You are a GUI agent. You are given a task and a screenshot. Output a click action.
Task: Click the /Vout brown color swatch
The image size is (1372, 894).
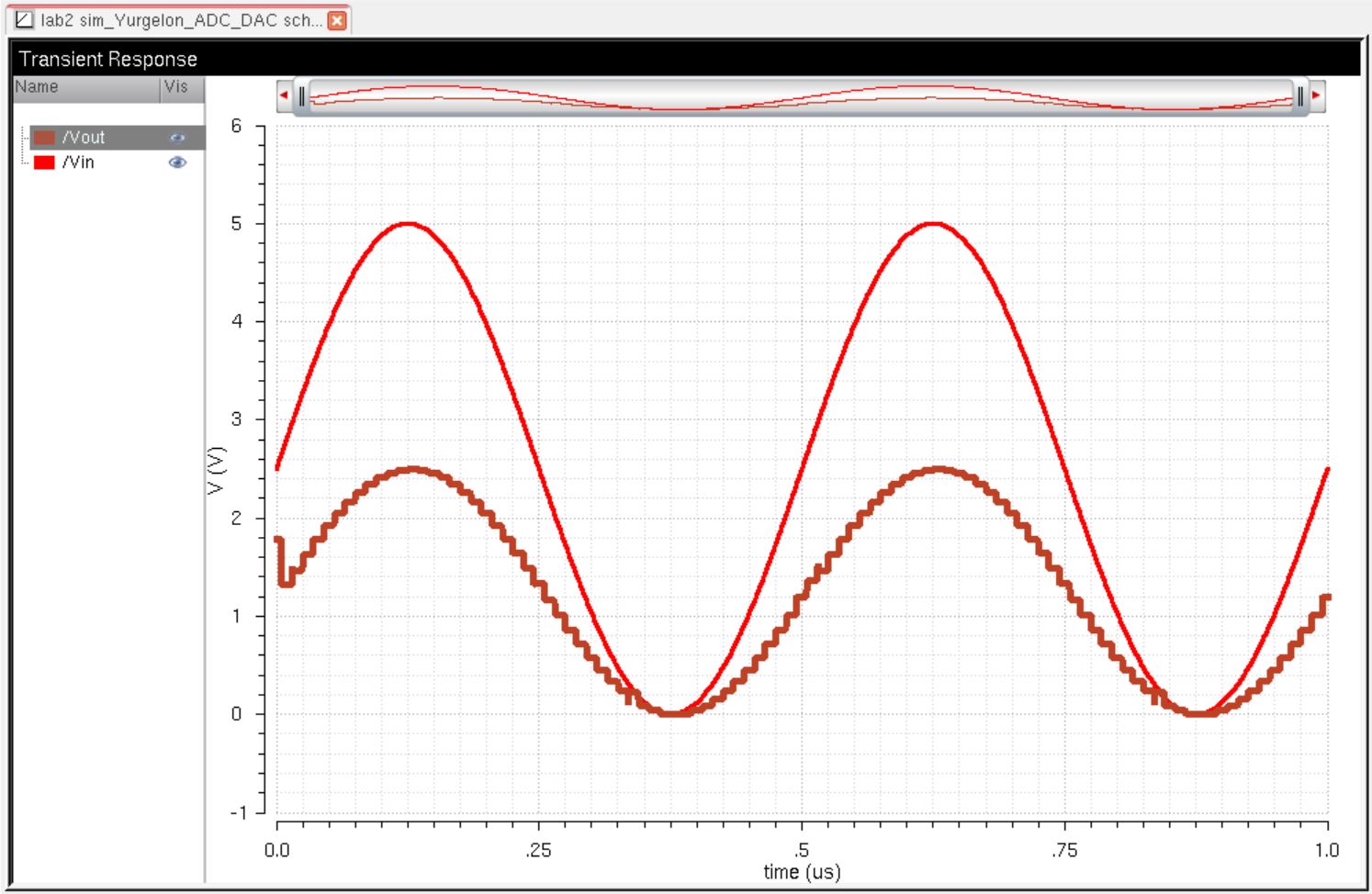[44, 138]
